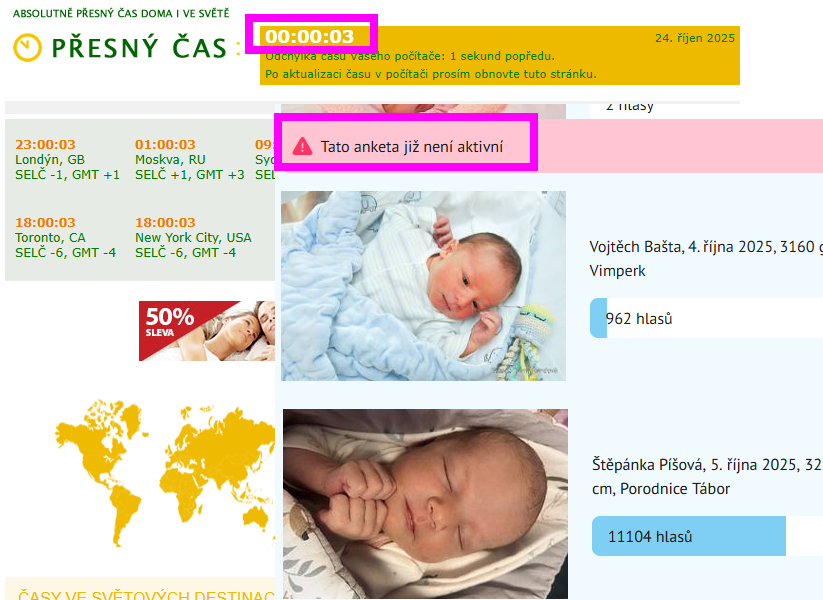Click the red warning triangle icon
Viewport: 823px width, 600px height.
click(x=302, y=147)
